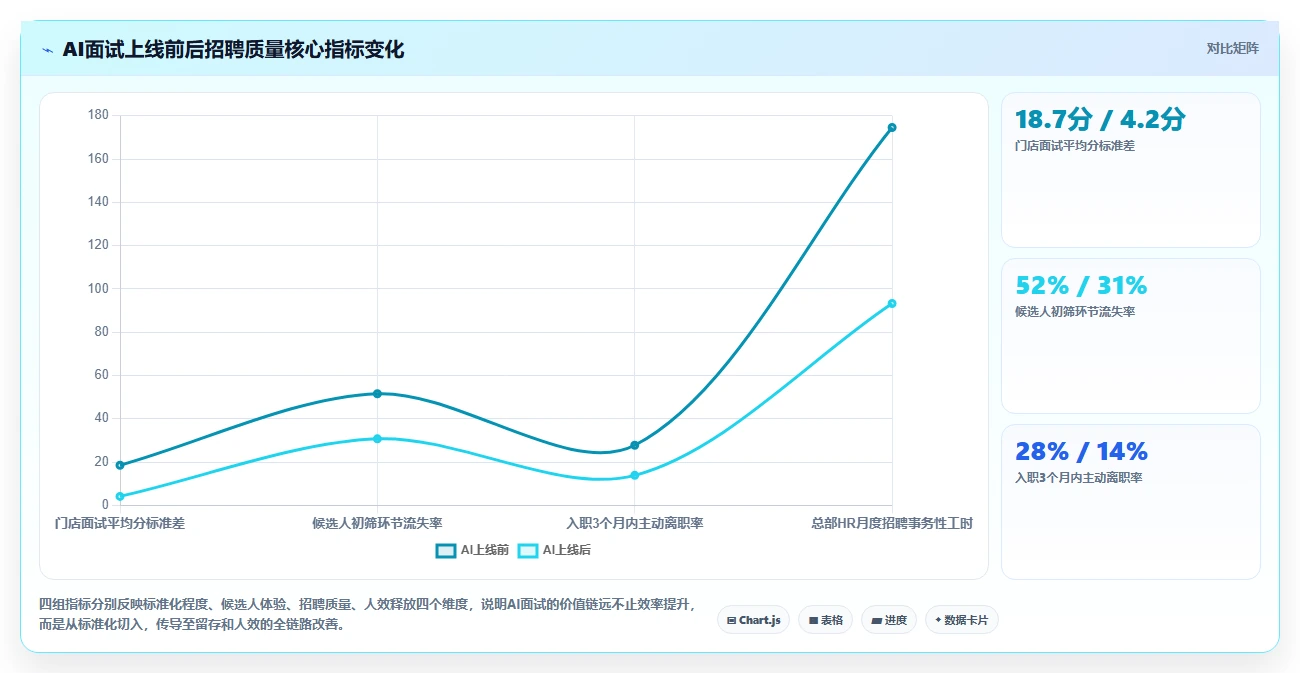1300x673 pixels.
Task: Open the 28% / 14% data card
Action: (1131, 502)
